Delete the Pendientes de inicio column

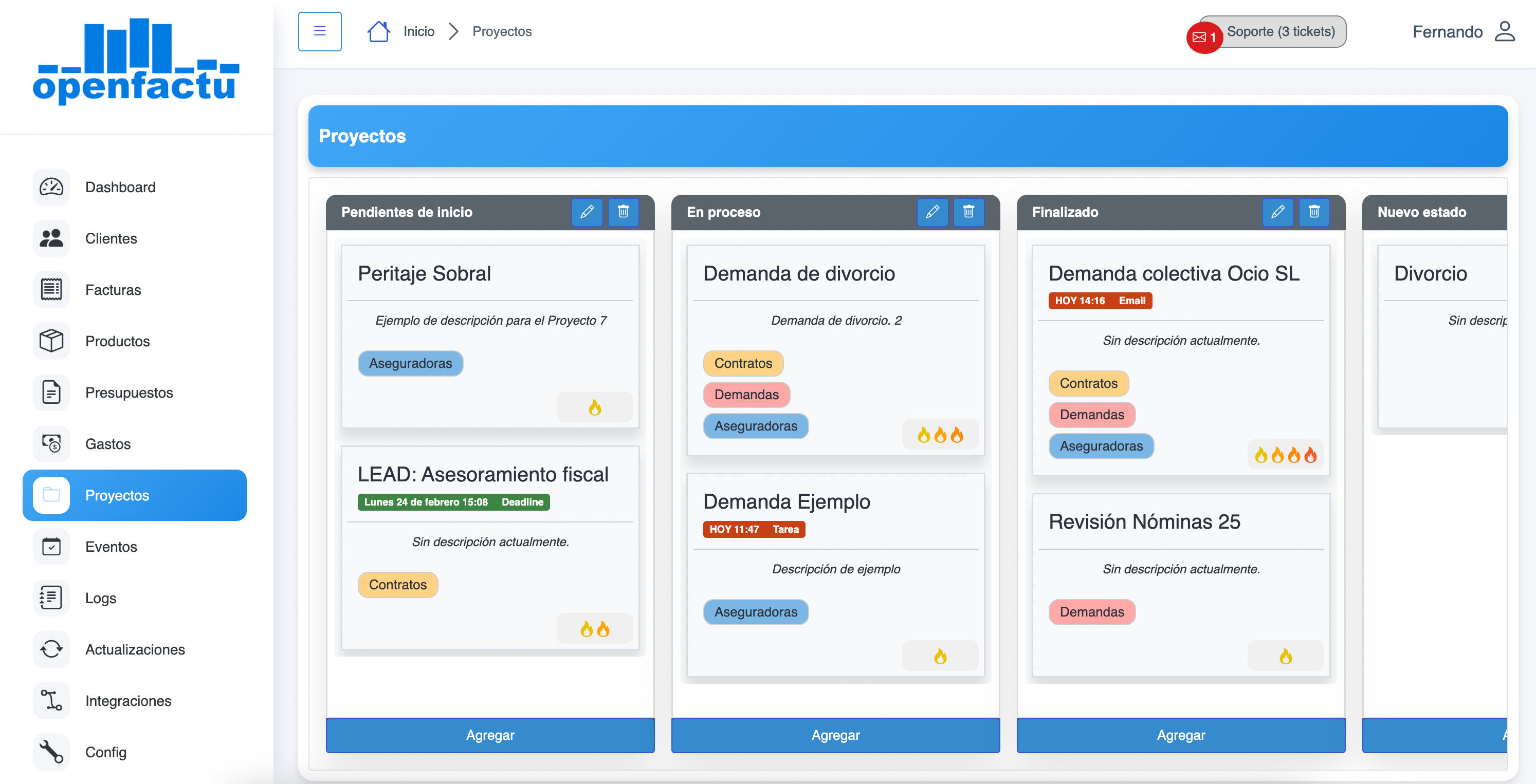coord(623,212)
